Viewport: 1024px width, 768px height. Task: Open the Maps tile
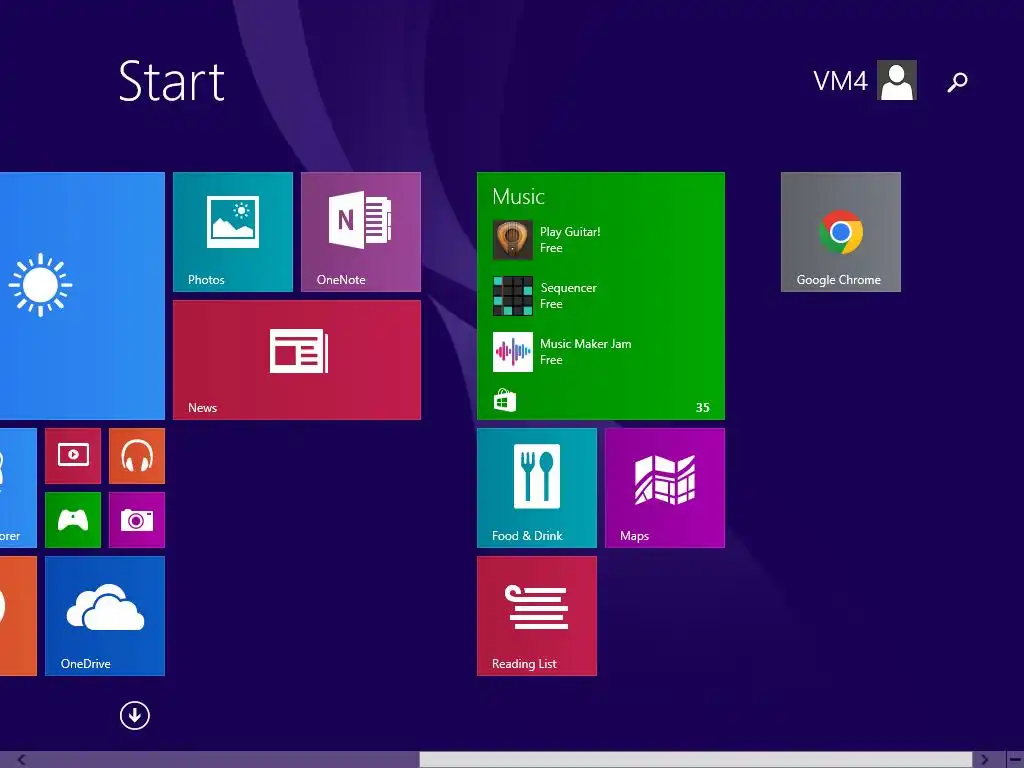[x=665, y=488]
